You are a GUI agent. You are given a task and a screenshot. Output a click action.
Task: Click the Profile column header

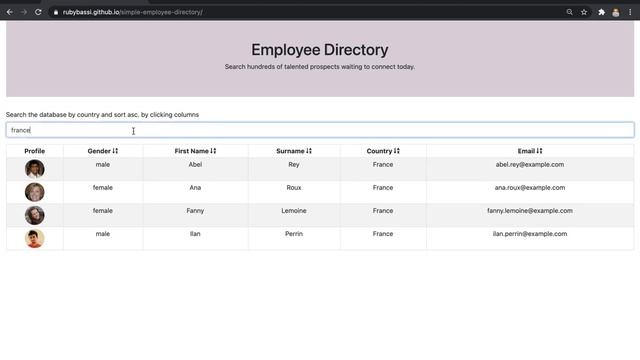35,151
